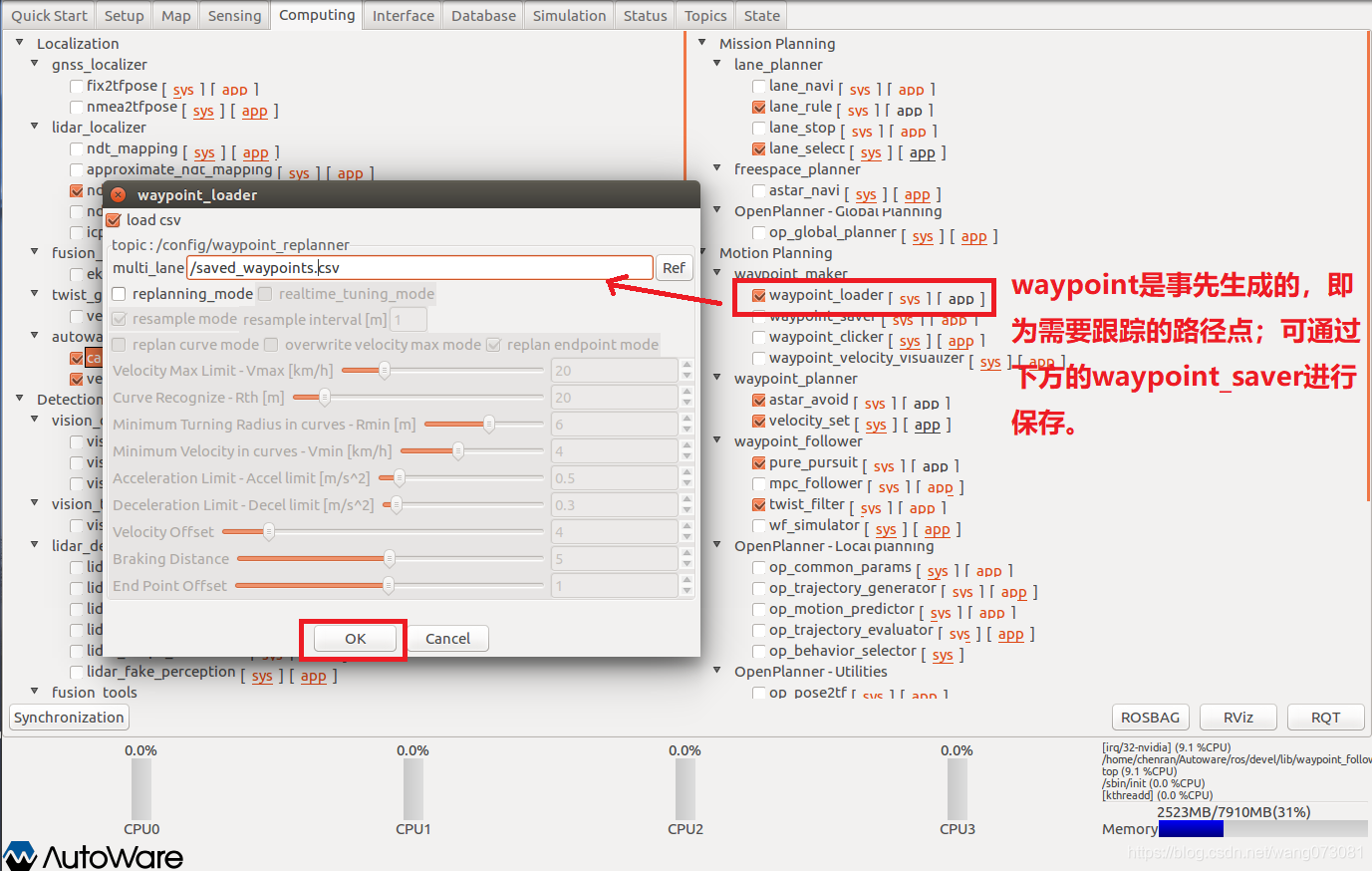Open app link for lidar_fake_perception
The width and height of the screenshot is (1372, 871).
(314, 676)
